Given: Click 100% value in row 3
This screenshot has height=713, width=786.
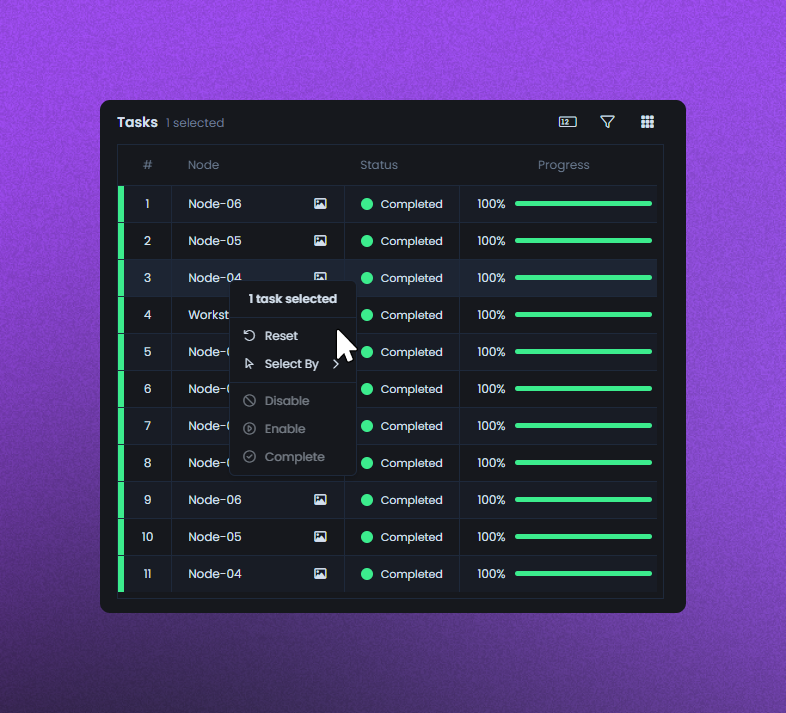Looking at the screenshot, I should pos(491,278).
